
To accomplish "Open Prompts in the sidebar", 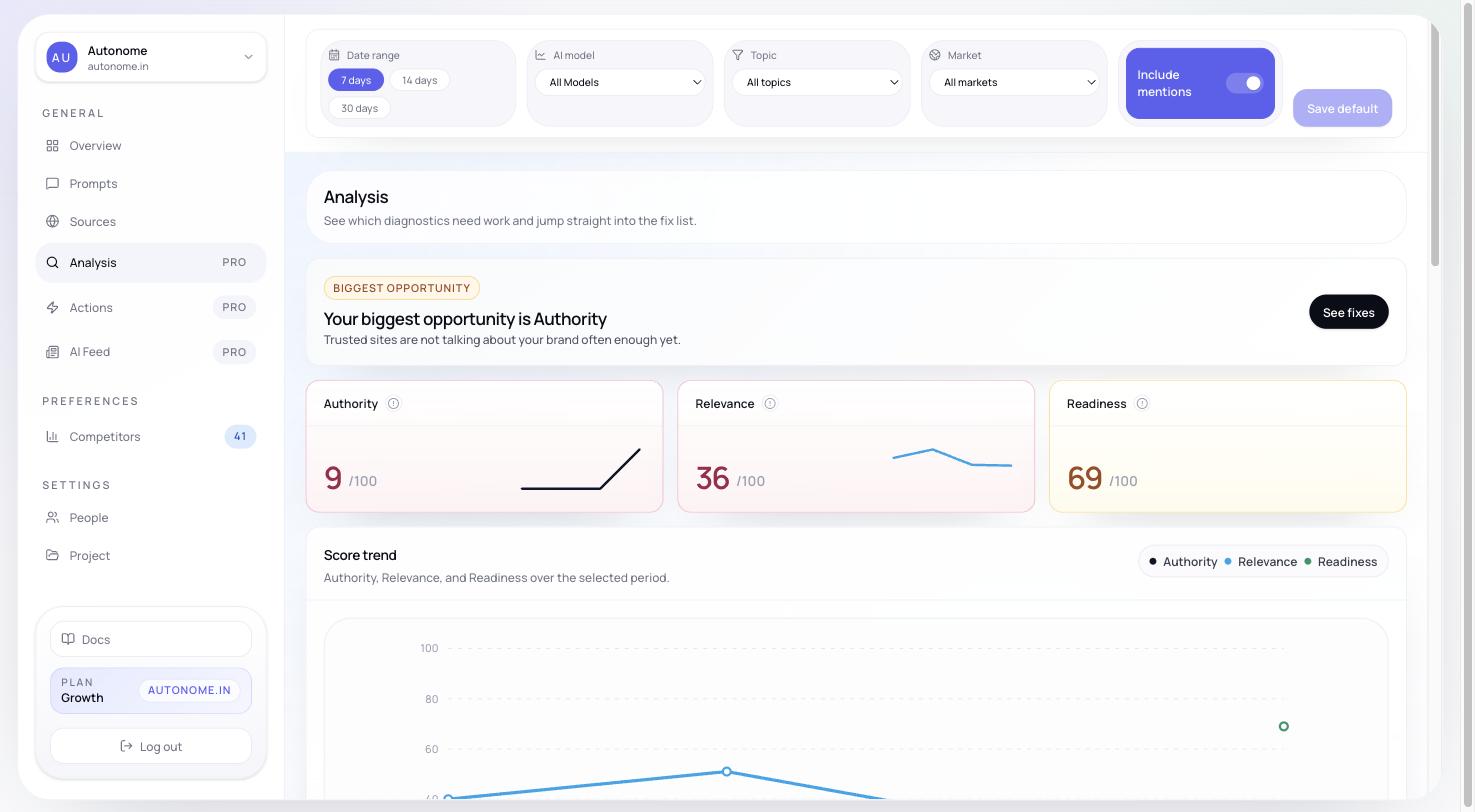I will [x=151, y=184].
